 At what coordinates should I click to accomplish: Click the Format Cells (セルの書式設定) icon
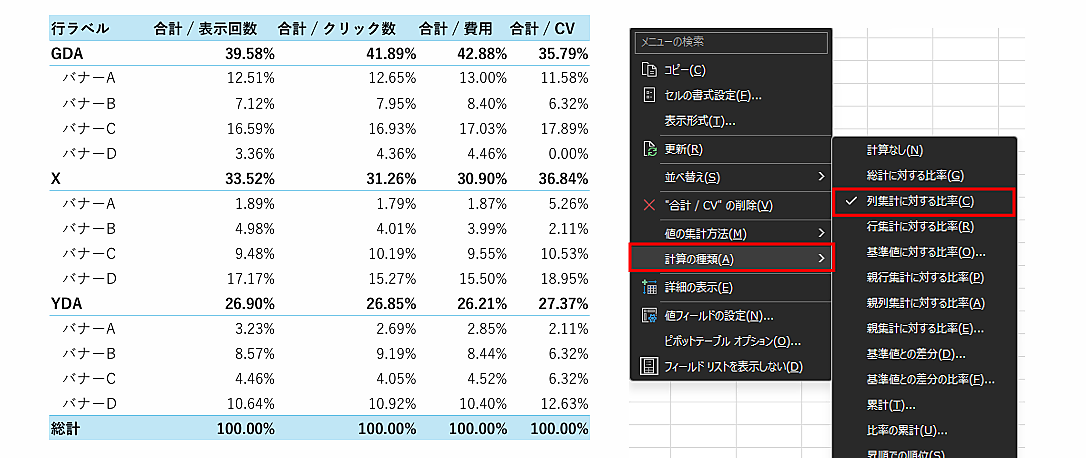[649, 95]
